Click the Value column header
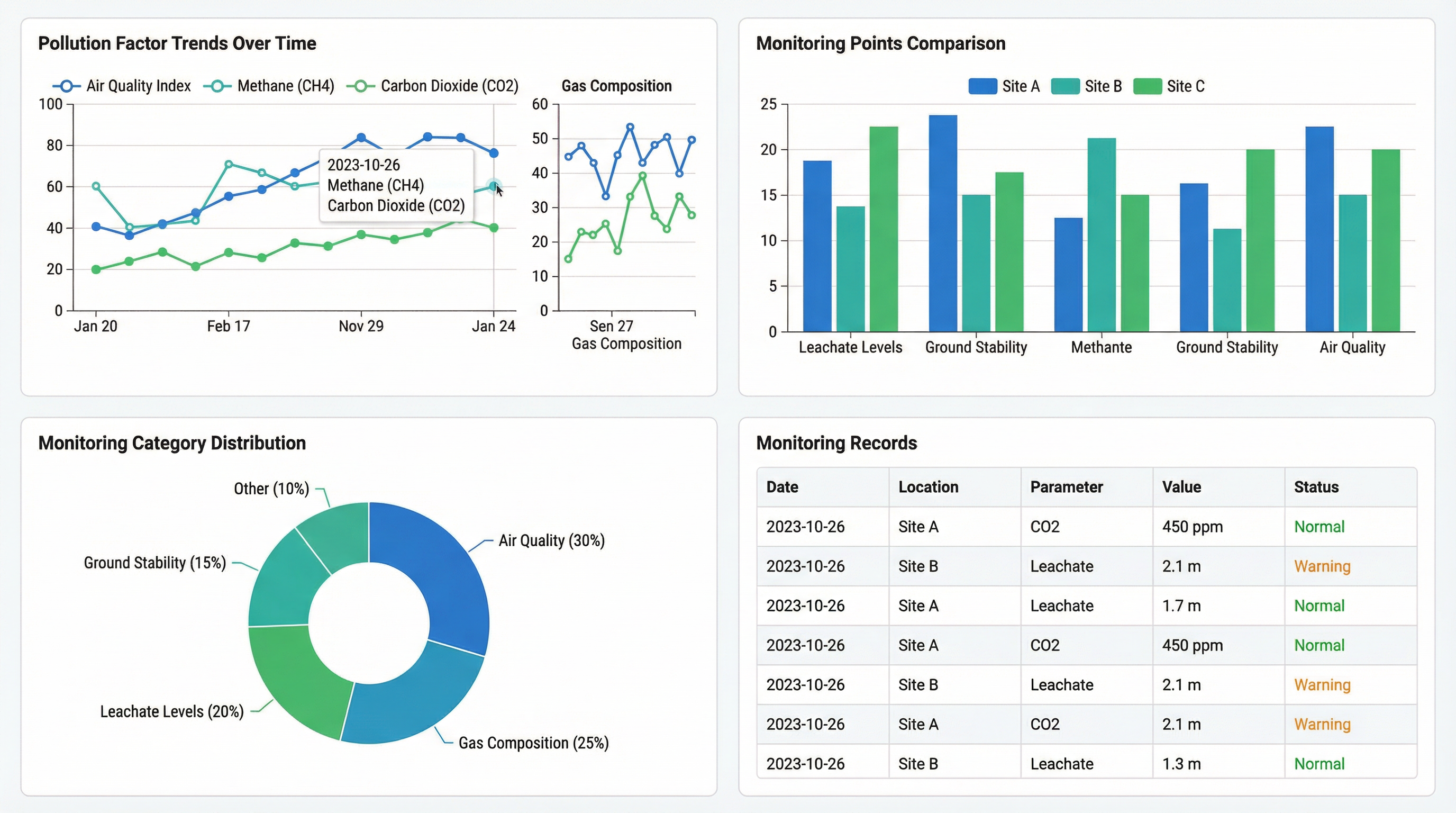The height and width of the screenshot is (813, 1456). tap(1181, 487)
